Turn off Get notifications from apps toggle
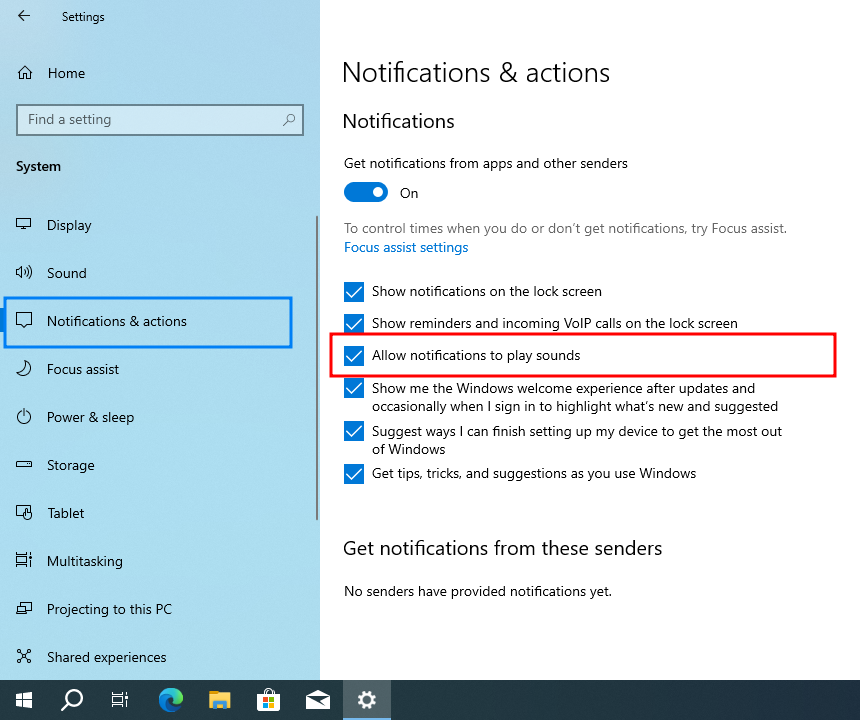Image resolution: width=860 pixels, height=720 pixels. pyautogui.click(x=366, y=192)
